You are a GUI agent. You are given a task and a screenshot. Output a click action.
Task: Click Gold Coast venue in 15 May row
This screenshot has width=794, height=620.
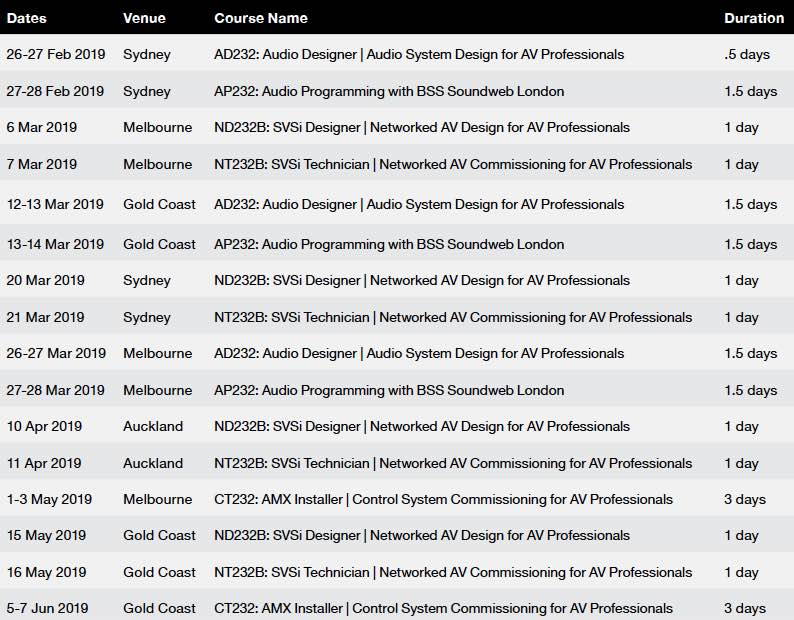point(159,535)
